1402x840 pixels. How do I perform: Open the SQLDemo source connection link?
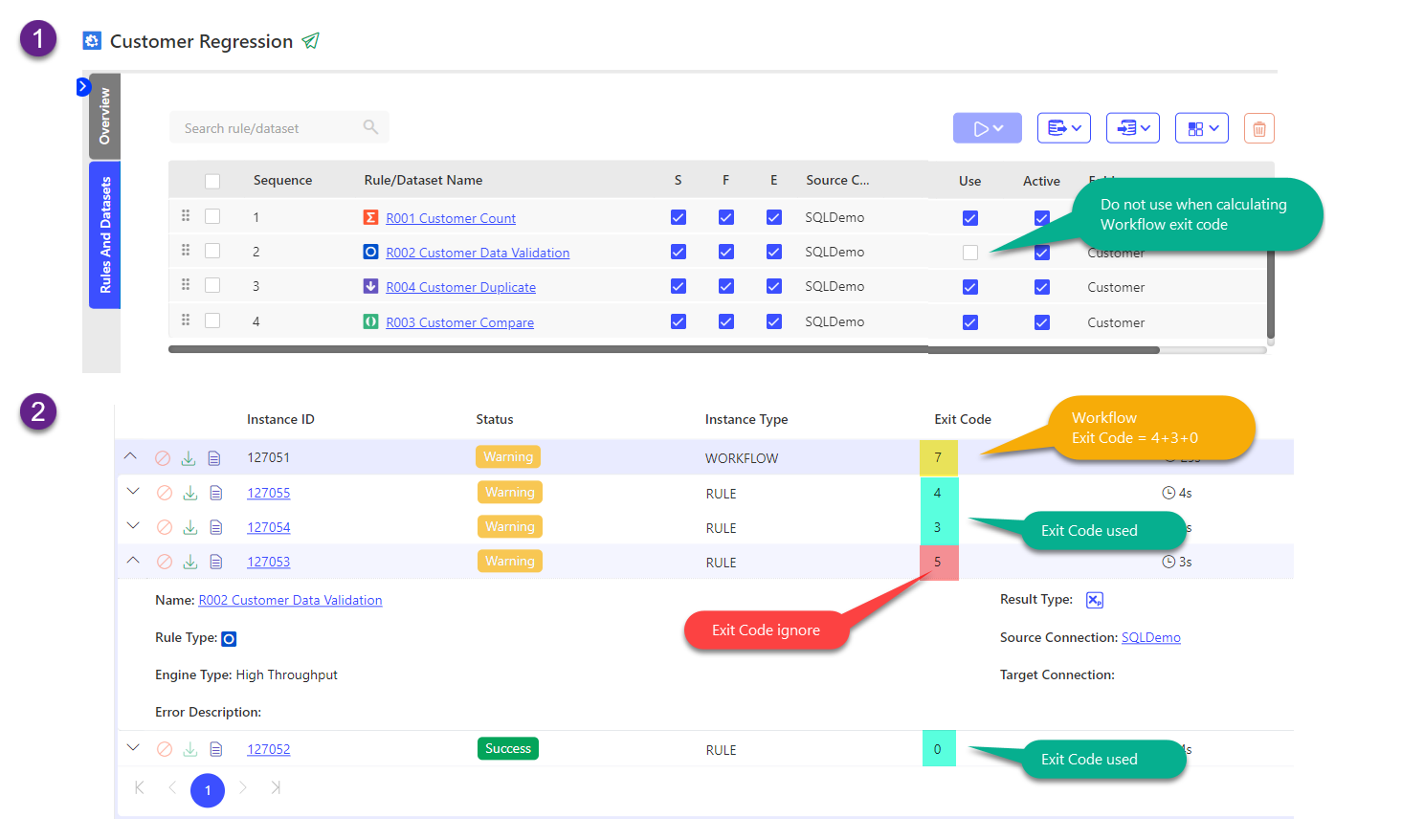point(1151,637)
